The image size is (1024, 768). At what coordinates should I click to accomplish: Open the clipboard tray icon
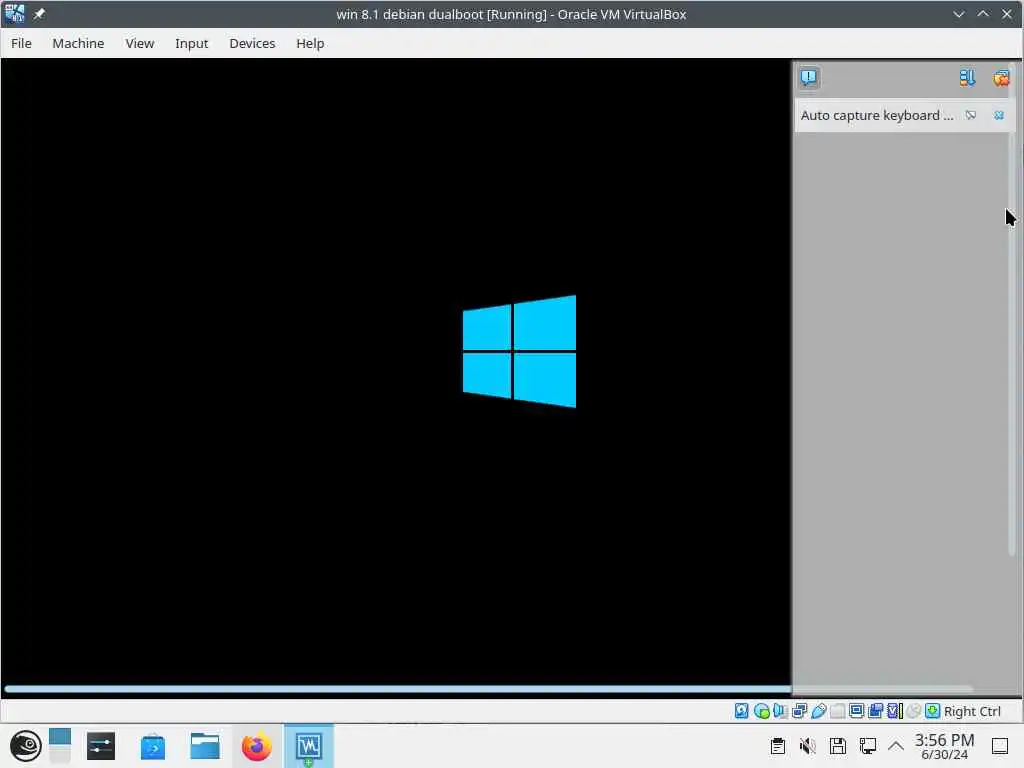tap(777, 746)
